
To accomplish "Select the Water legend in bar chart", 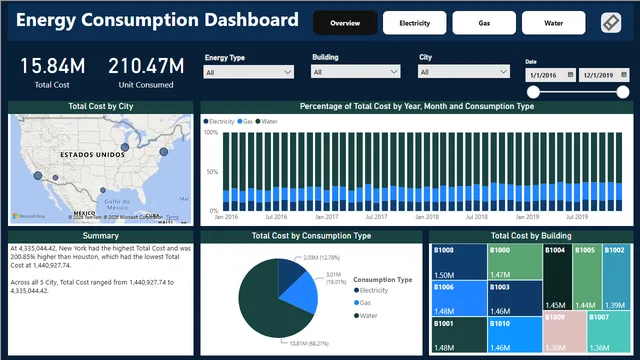I will tap(266, 122).
